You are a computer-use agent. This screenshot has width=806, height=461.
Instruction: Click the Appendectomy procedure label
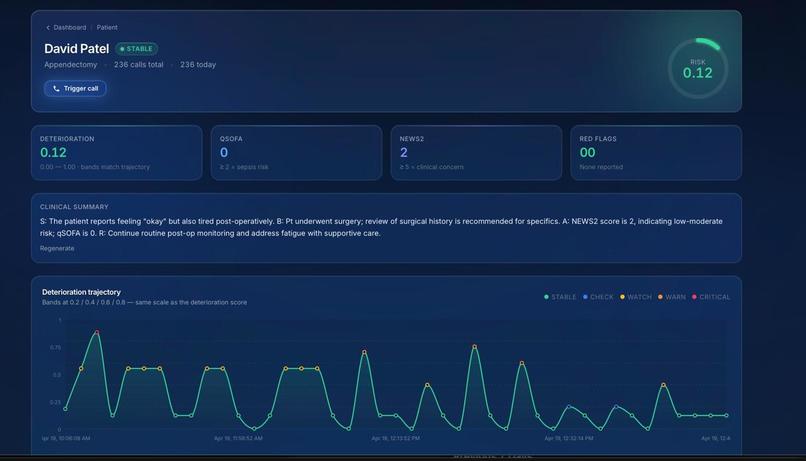(70, 65)
